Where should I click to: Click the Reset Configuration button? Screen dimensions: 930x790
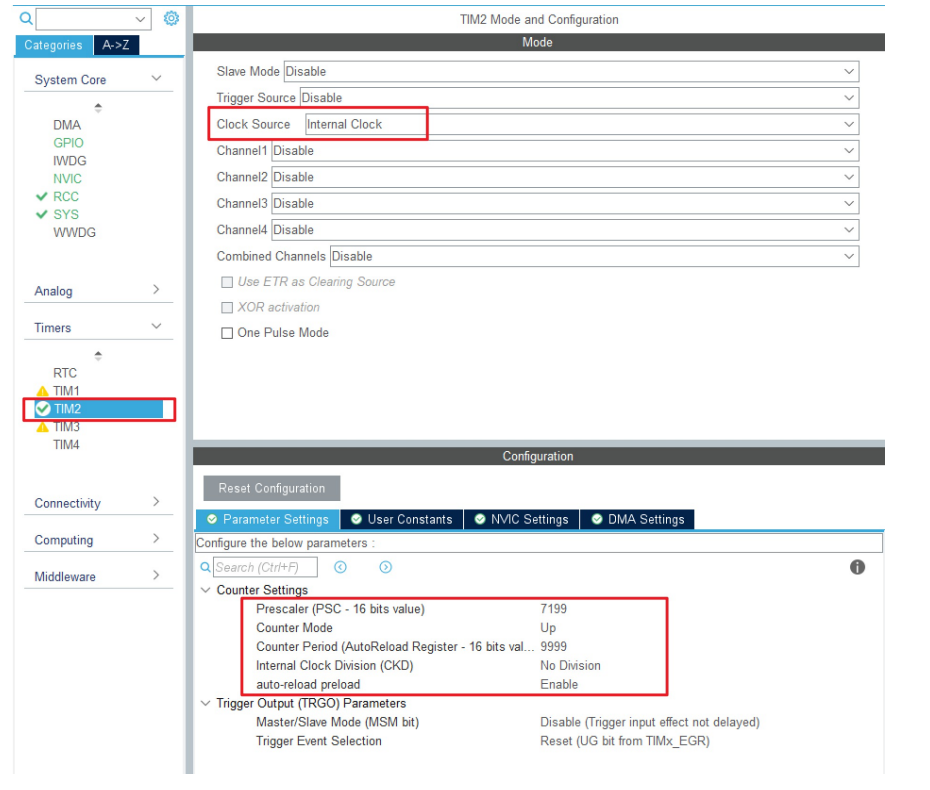tap(272, 488)
